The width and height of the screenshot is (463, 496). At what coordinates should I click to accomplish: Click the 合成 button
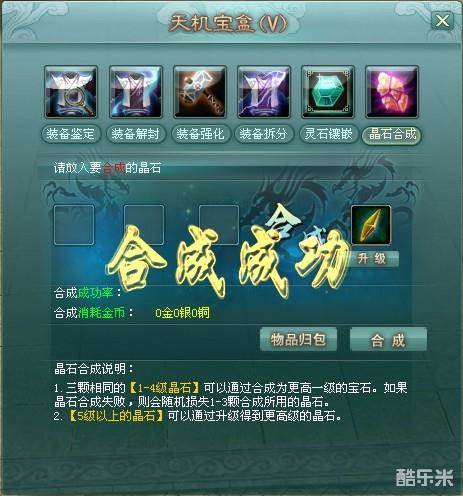click(x=388, y=340)
